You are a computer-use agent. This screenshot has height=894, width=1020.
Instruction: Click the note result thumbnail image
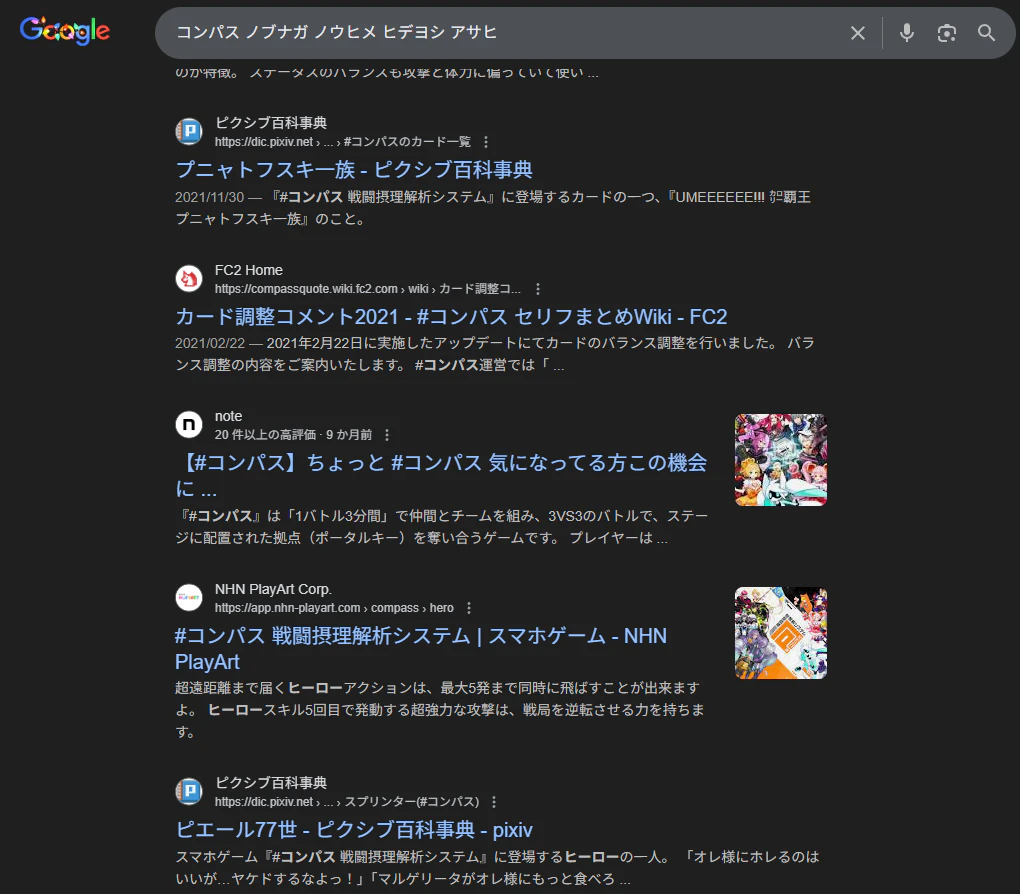(781, 460)
